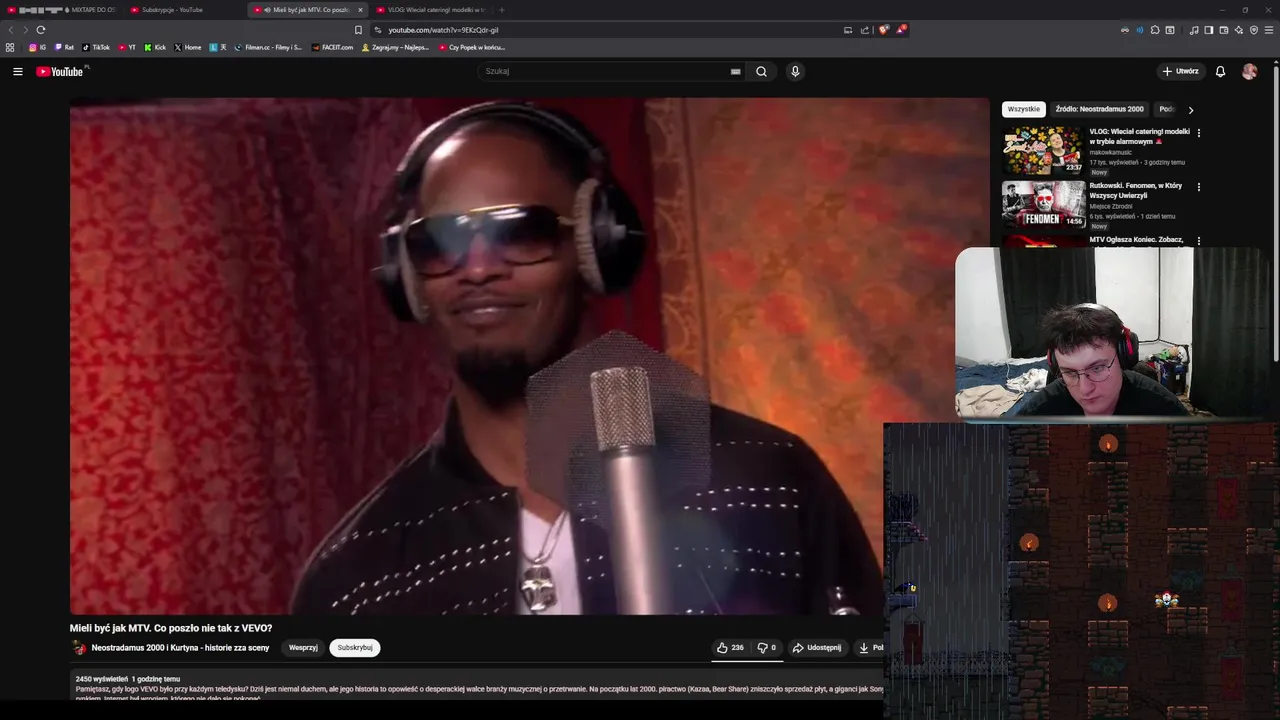Switch to the VLOG Wleciał catering browser tab
The width and height of the screenshot is (1280, 720).
[x=430, y=10]
